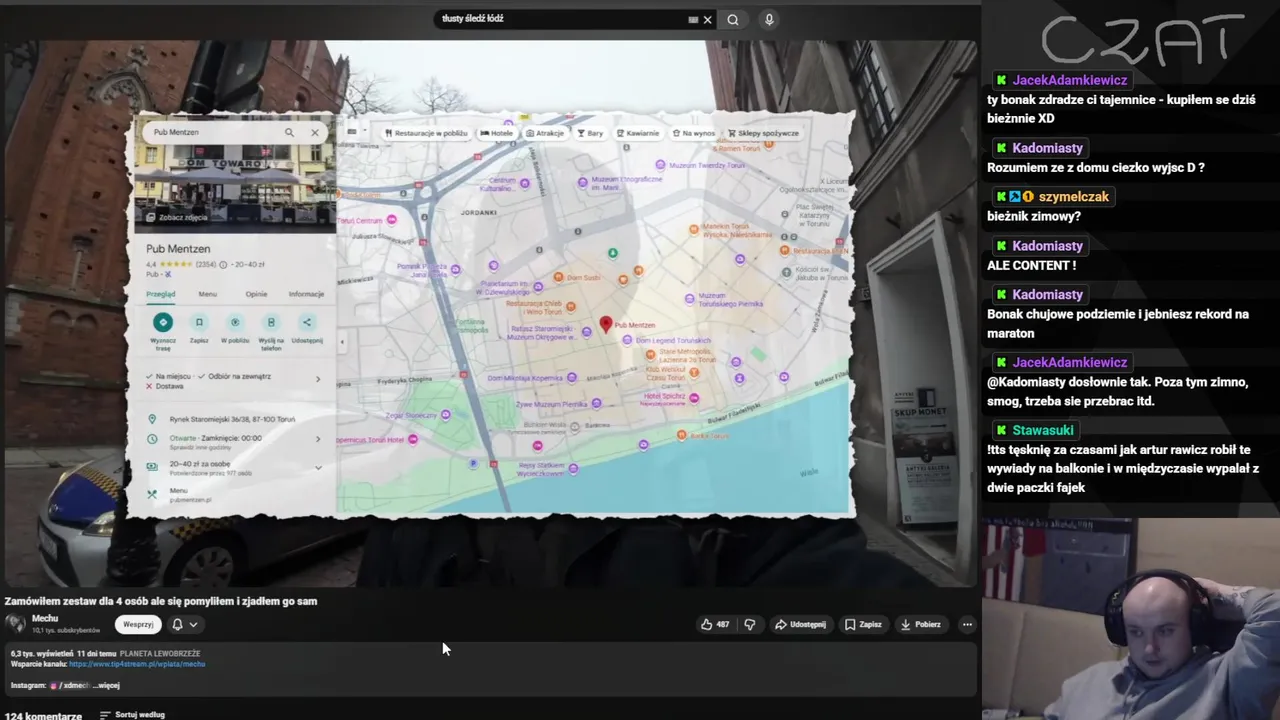Click the YouTube search magnifier button

tap(733, 19)
